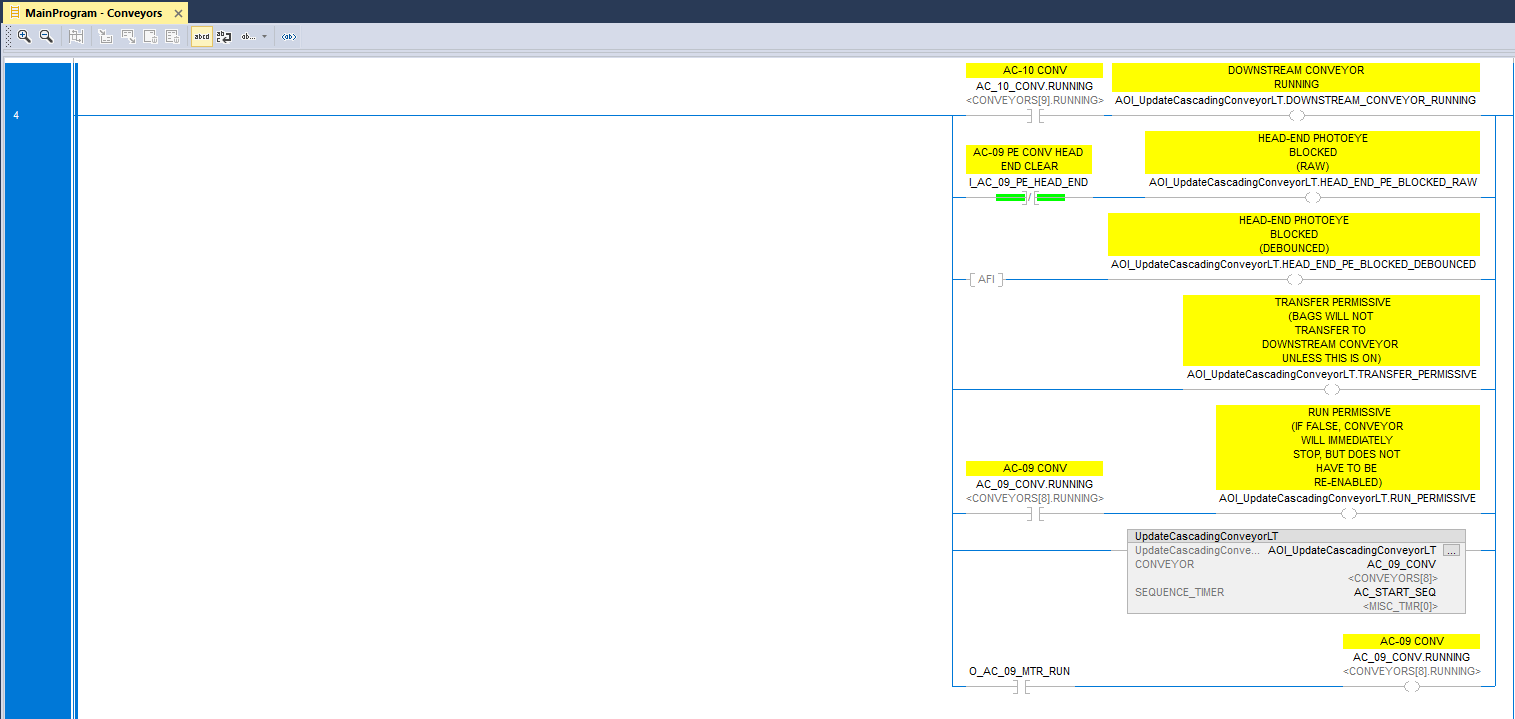This screenshot has width=1515, height=719.
Task: Close the MainProgram - Conveyors tab
Action: 178,13
